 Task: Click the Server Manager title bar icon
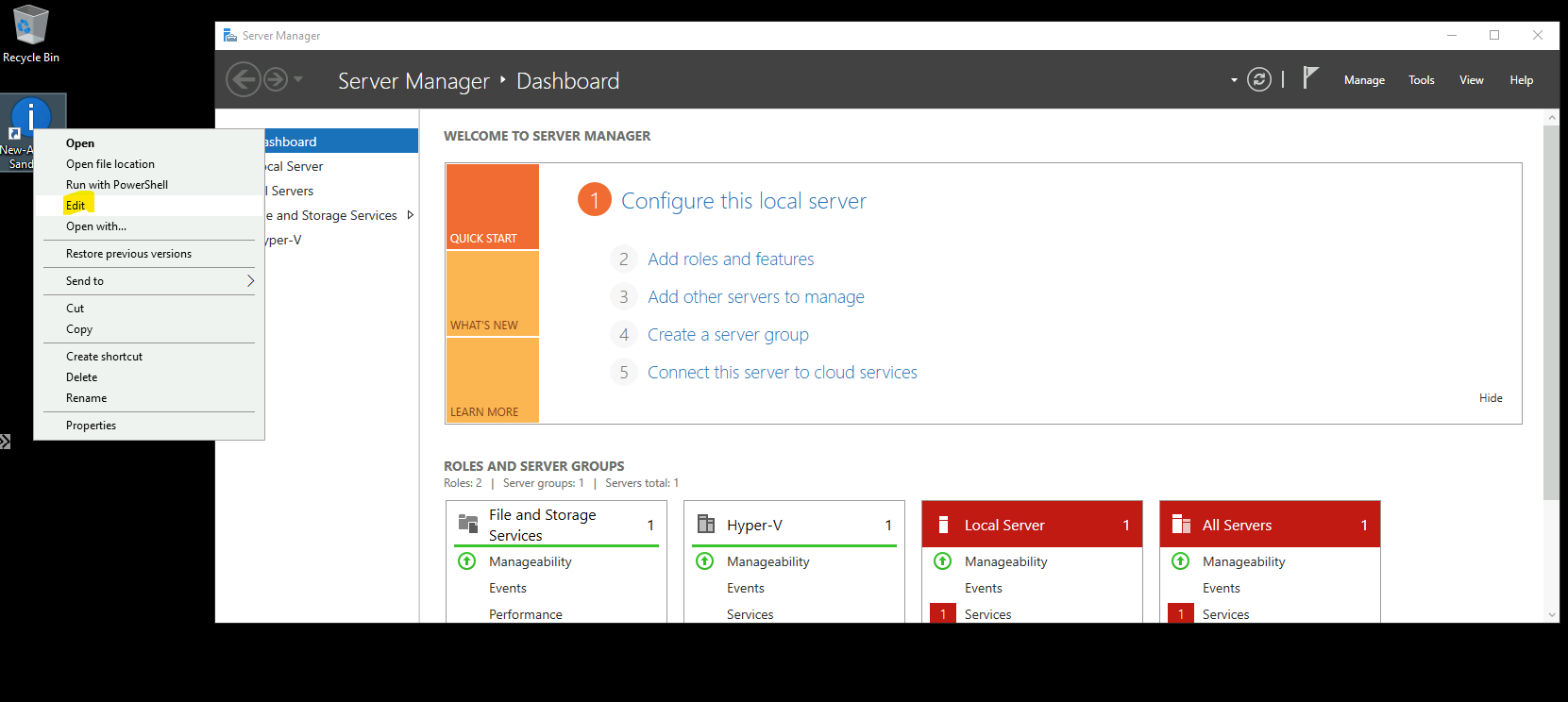(229, 35)
